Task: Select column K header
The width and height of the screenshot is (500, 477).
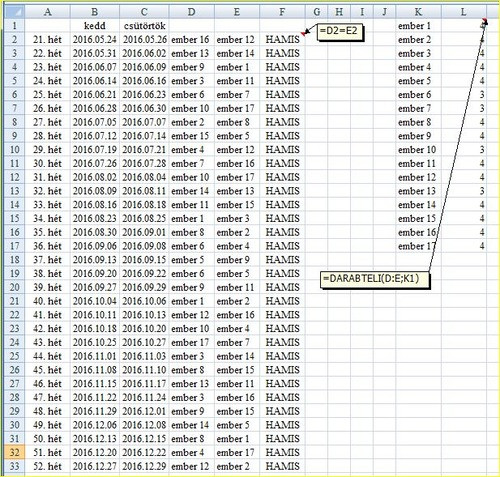Action: (x=418, y=12)
